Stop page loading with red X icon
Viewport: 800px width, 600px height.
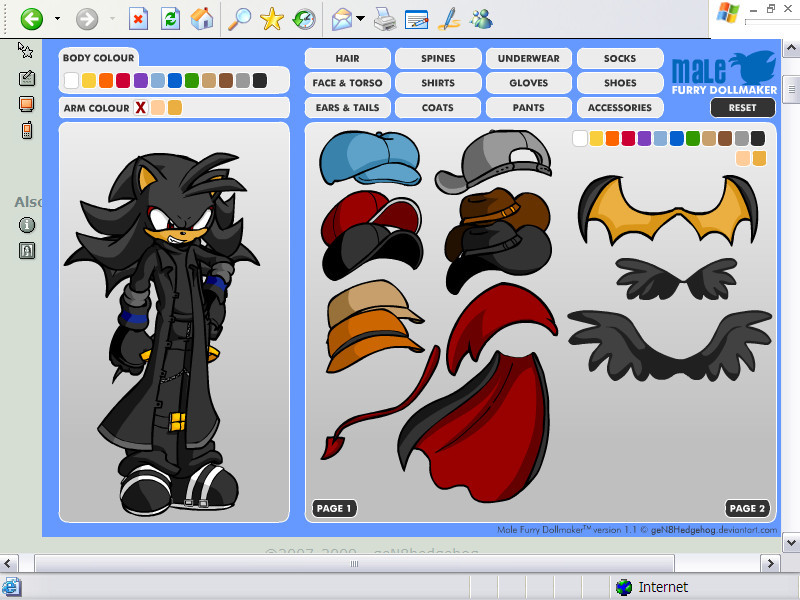point(138,19)
